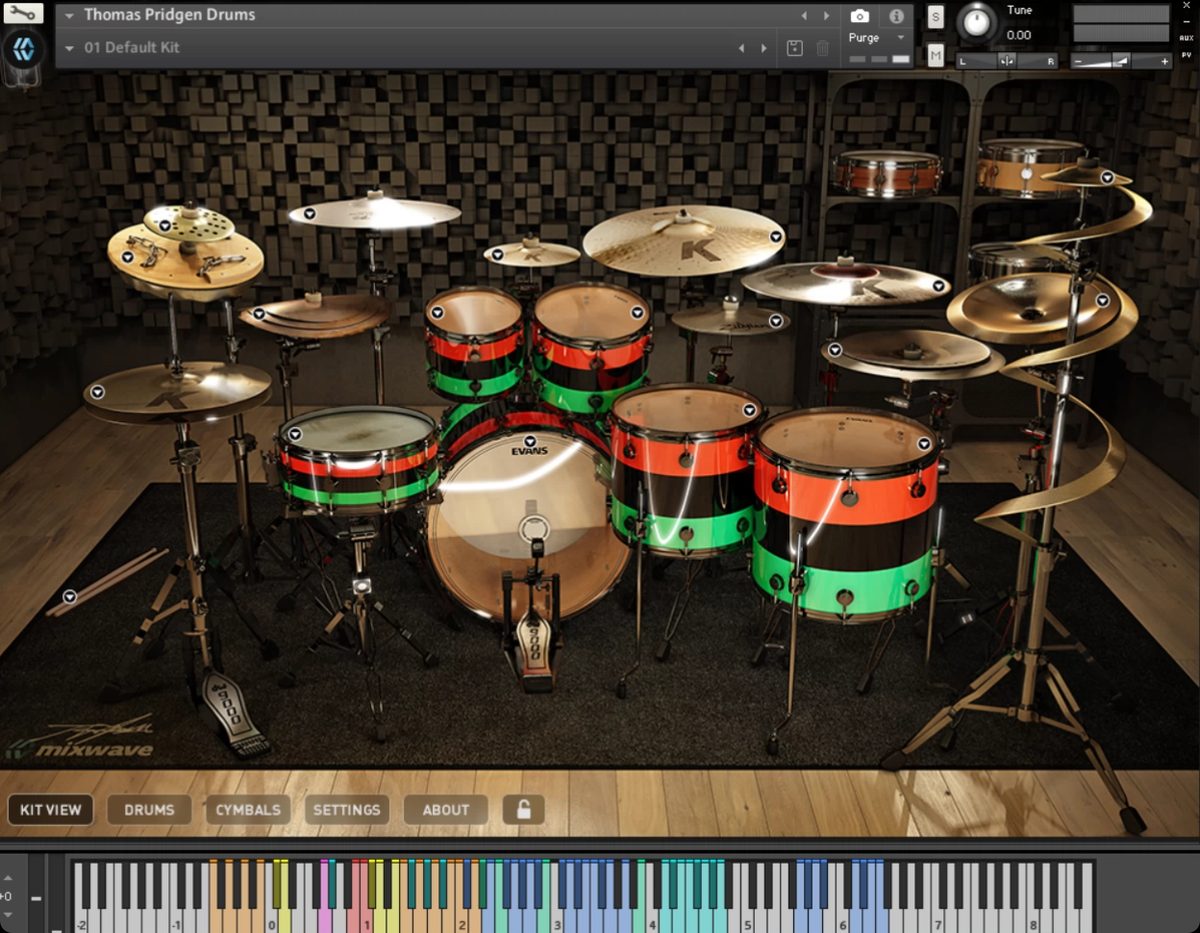Open the right rack tom dropdown marker
The image size is (1200, 933).
click(x=637, y=312)
